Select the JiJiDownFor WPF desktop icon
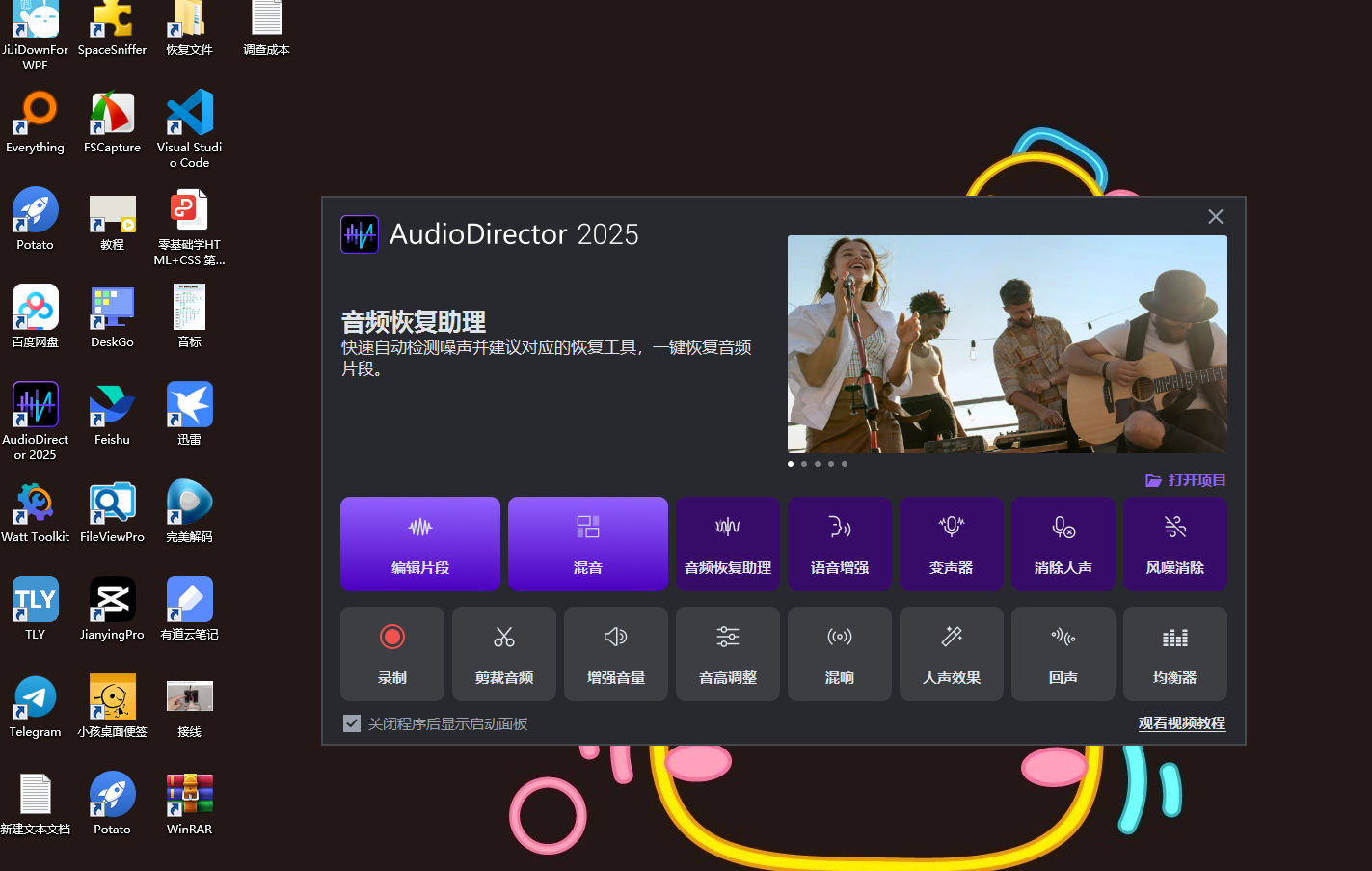 36,37
